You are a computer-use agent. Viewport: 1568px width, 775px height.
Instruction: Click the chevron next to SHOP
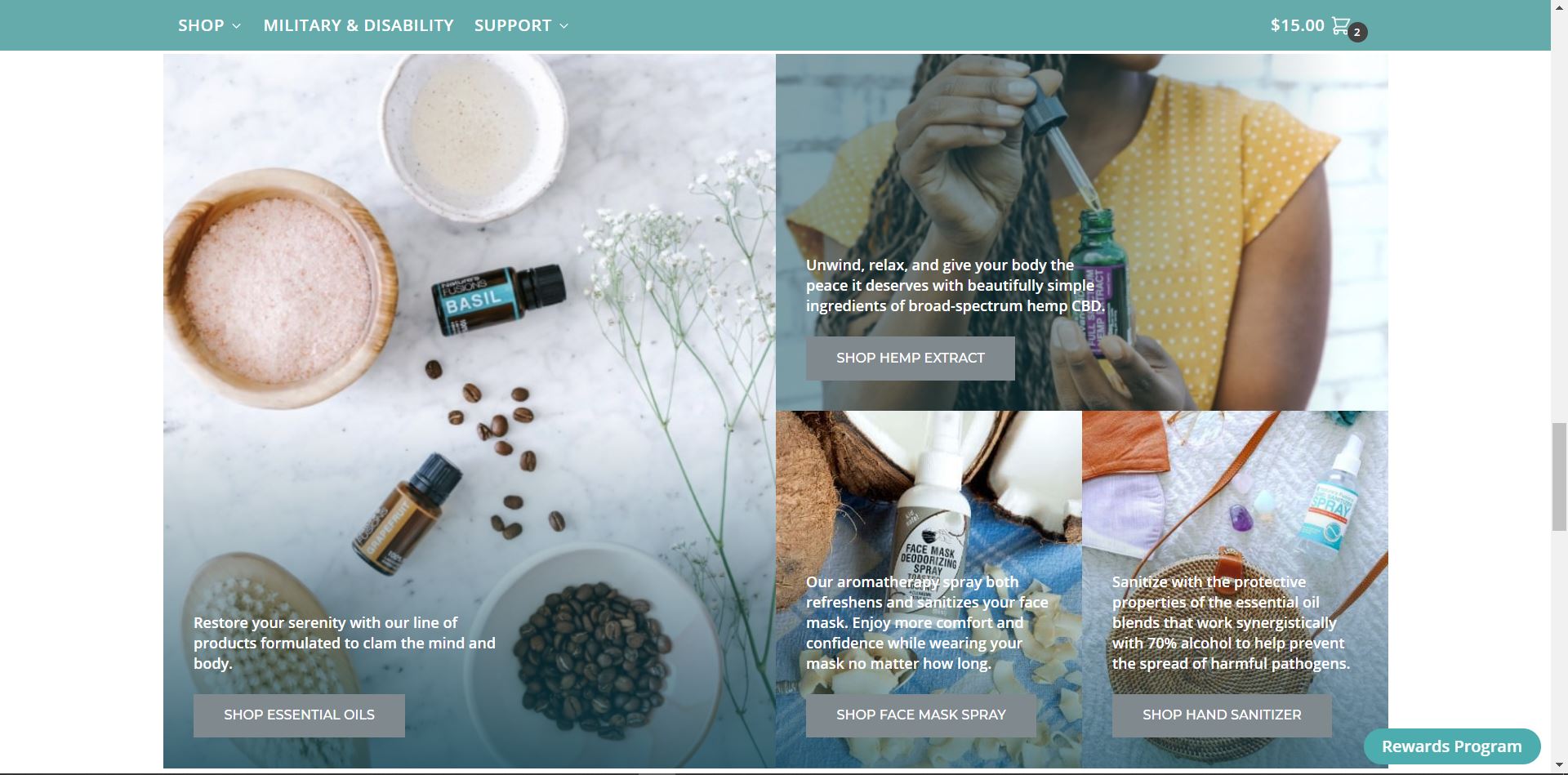(236, 26)
